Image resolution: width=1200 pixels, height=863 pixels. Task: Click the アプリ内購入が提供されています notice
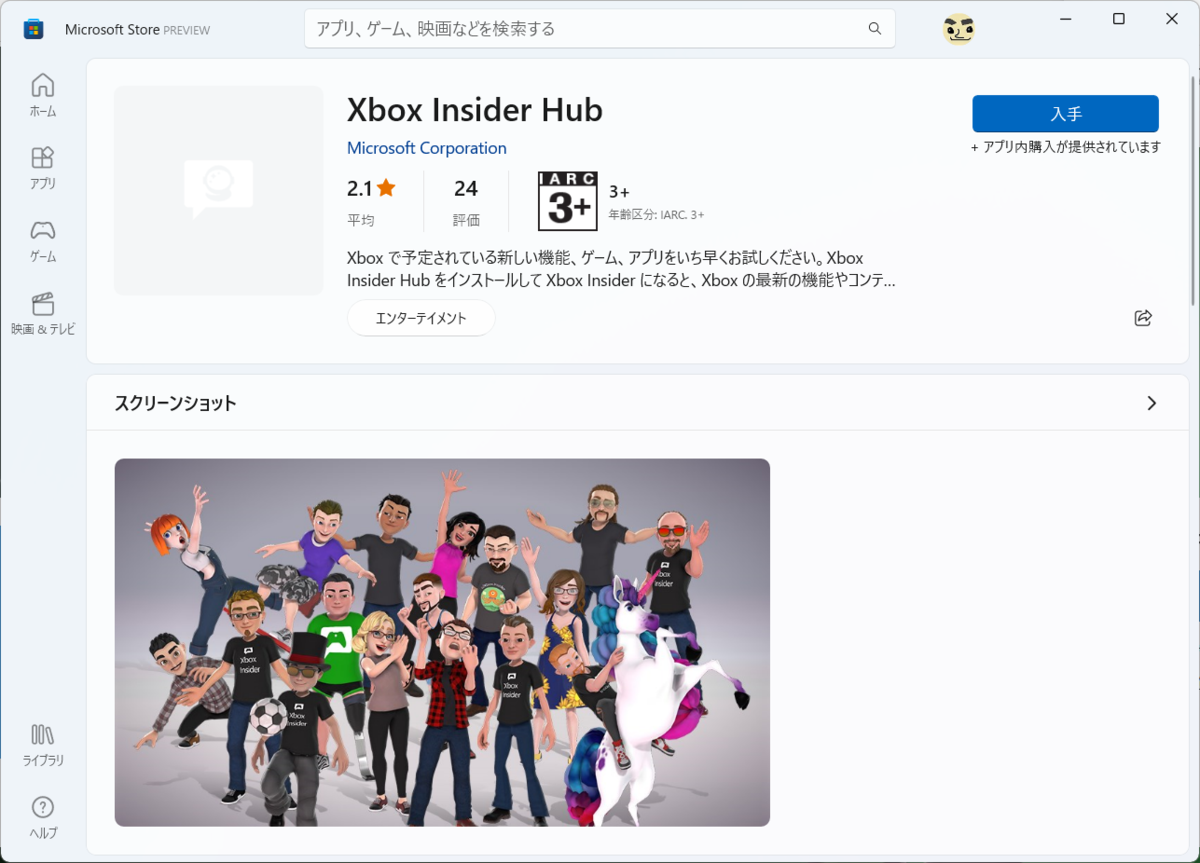click(x=1066, y=147)
